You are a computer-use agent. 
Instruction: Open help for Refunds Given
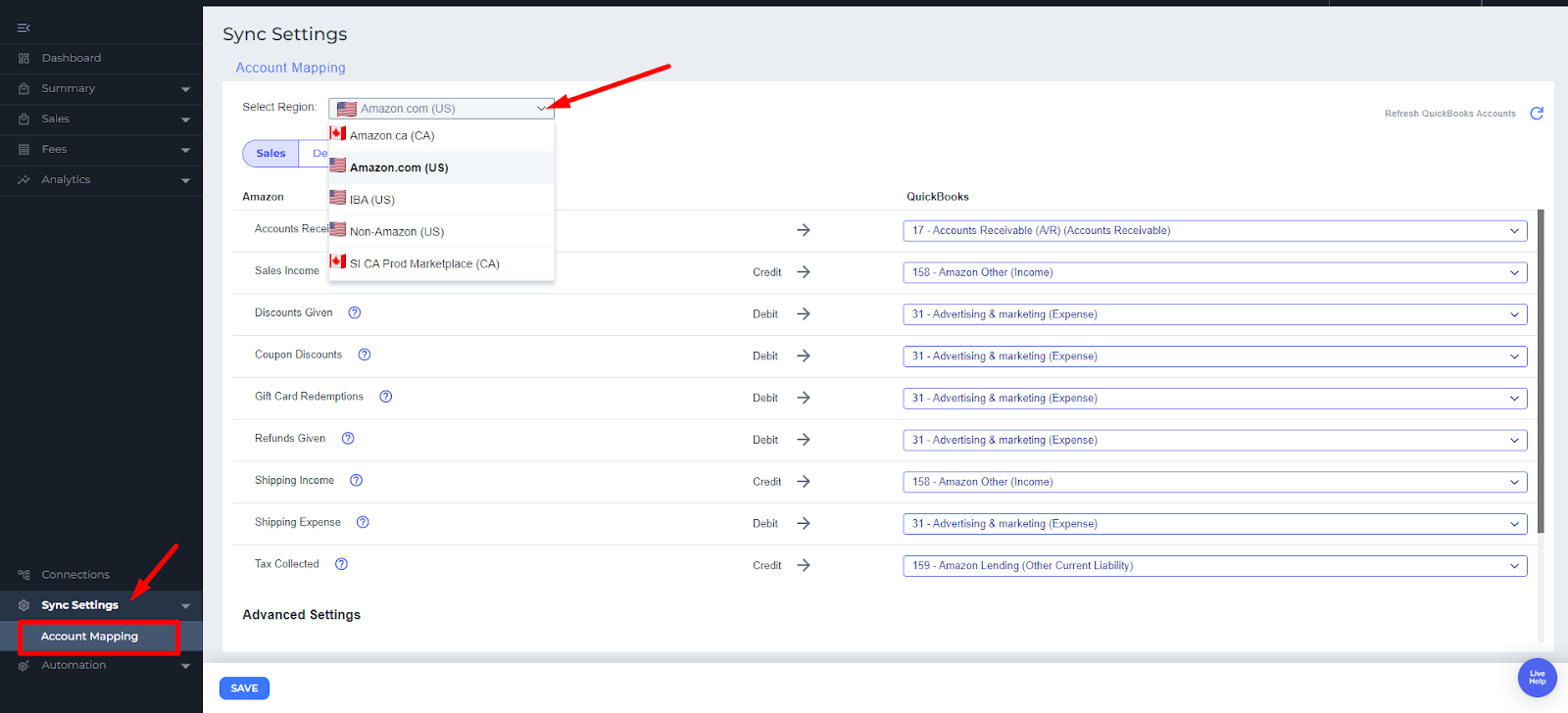pos(348,439)
